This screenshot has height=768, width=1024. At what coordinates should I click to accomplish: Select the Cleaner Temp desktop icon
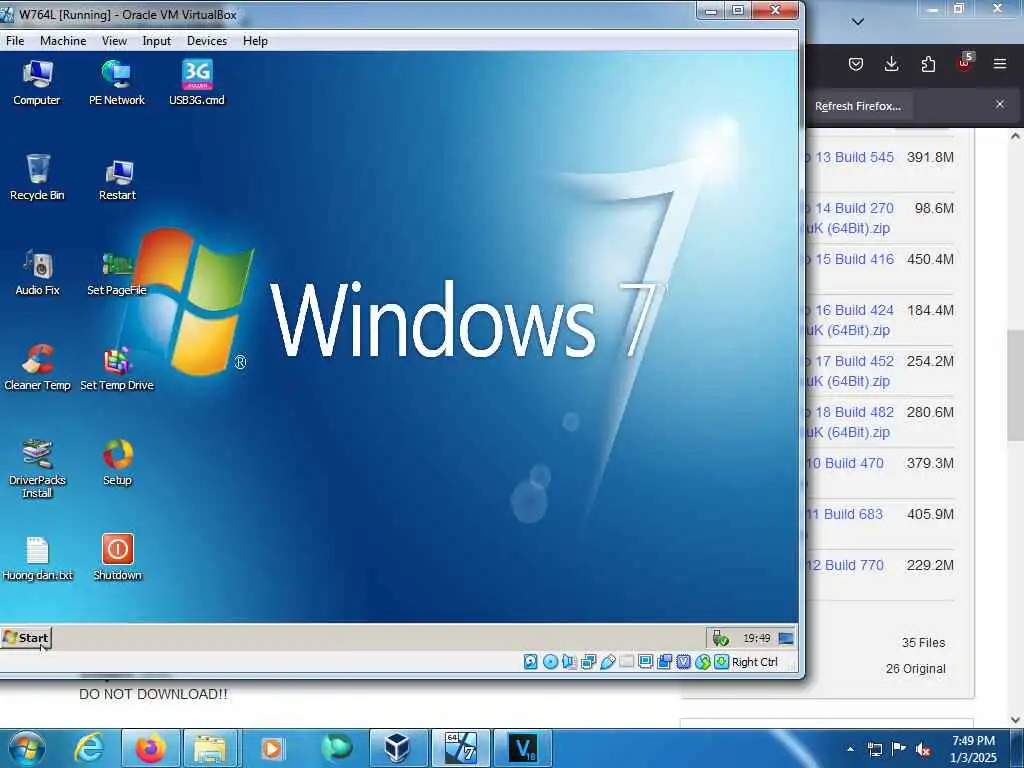pos(37,368)
